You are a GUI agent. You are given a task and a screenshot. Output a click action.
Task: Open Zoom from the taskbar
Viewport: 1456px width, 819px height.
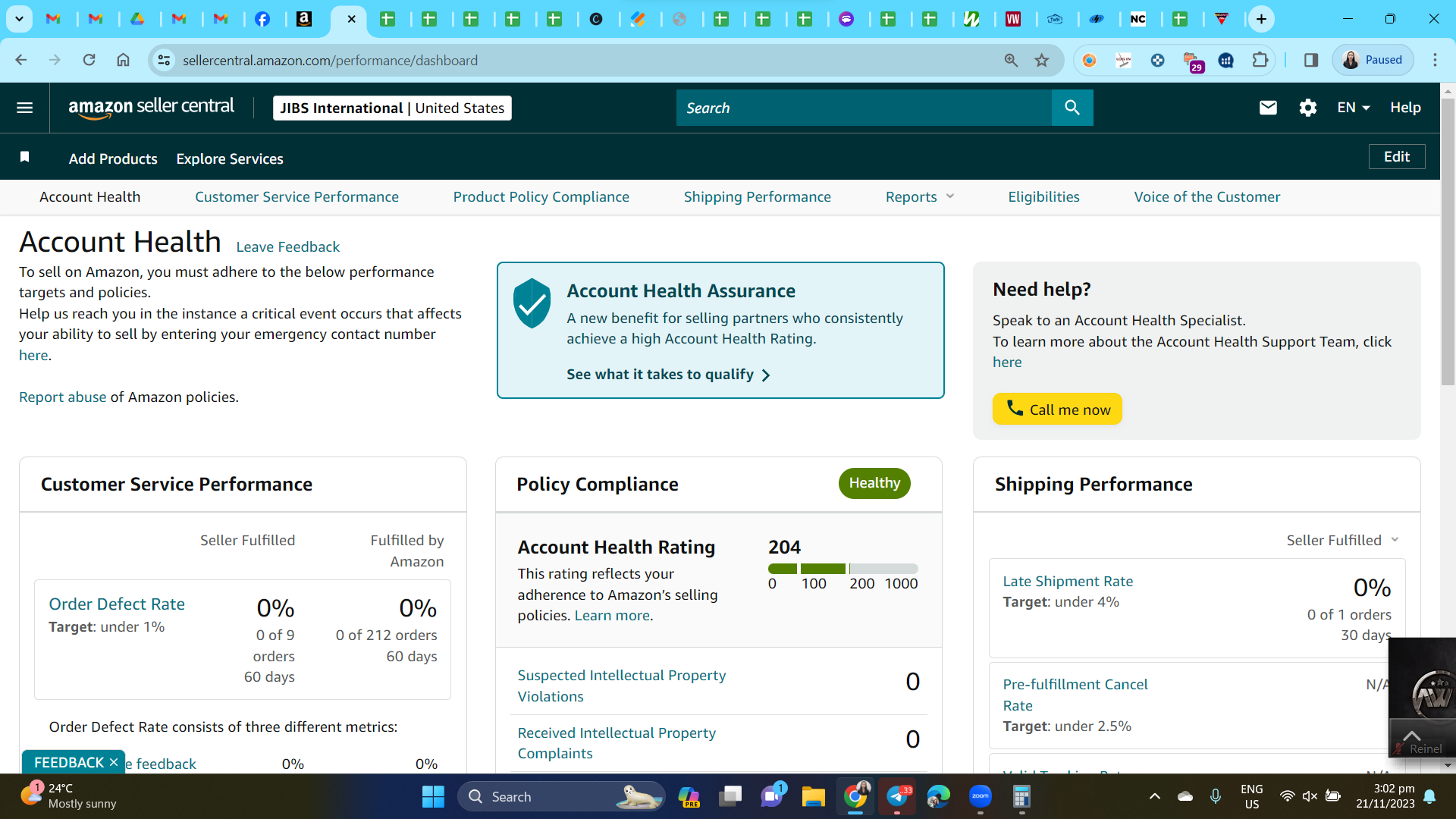coord(981,796)
